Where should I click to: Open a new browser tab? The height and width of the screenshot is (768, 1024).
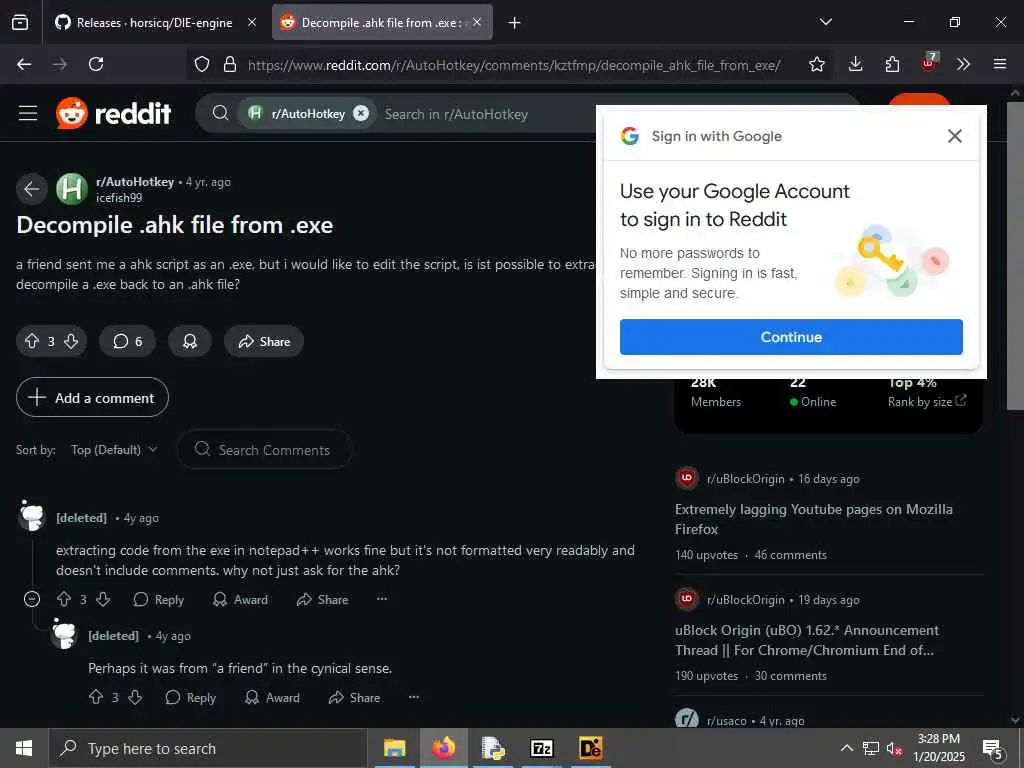click(x=515, y=23)
